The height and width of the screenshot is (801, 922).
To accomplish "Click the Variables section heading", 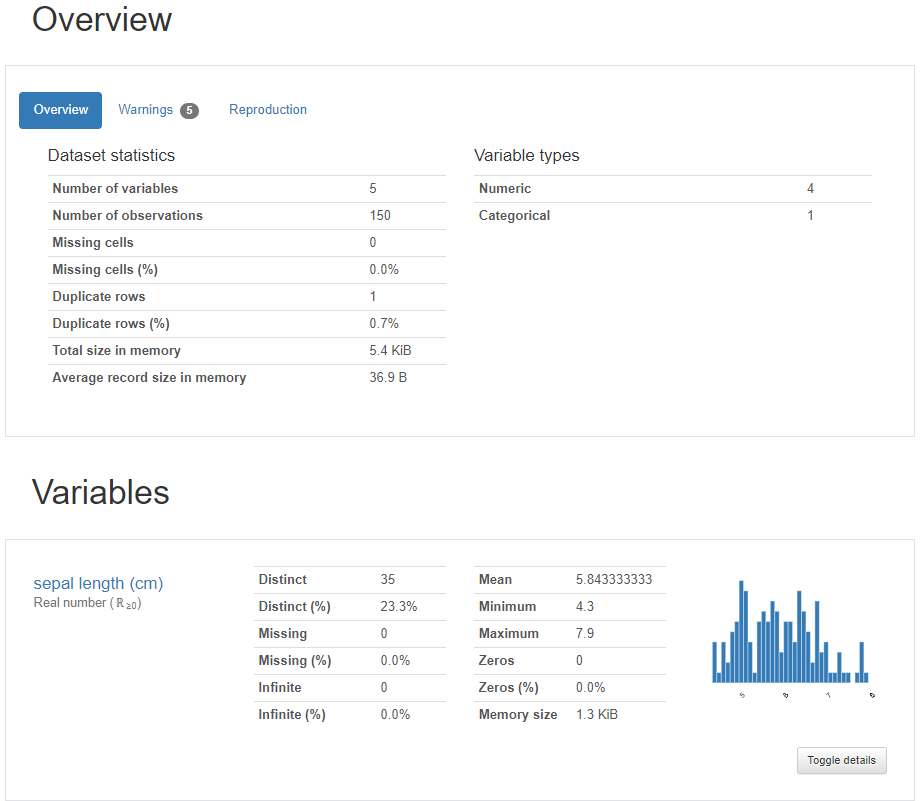I will pyautogui.click(x=101, y=492).
